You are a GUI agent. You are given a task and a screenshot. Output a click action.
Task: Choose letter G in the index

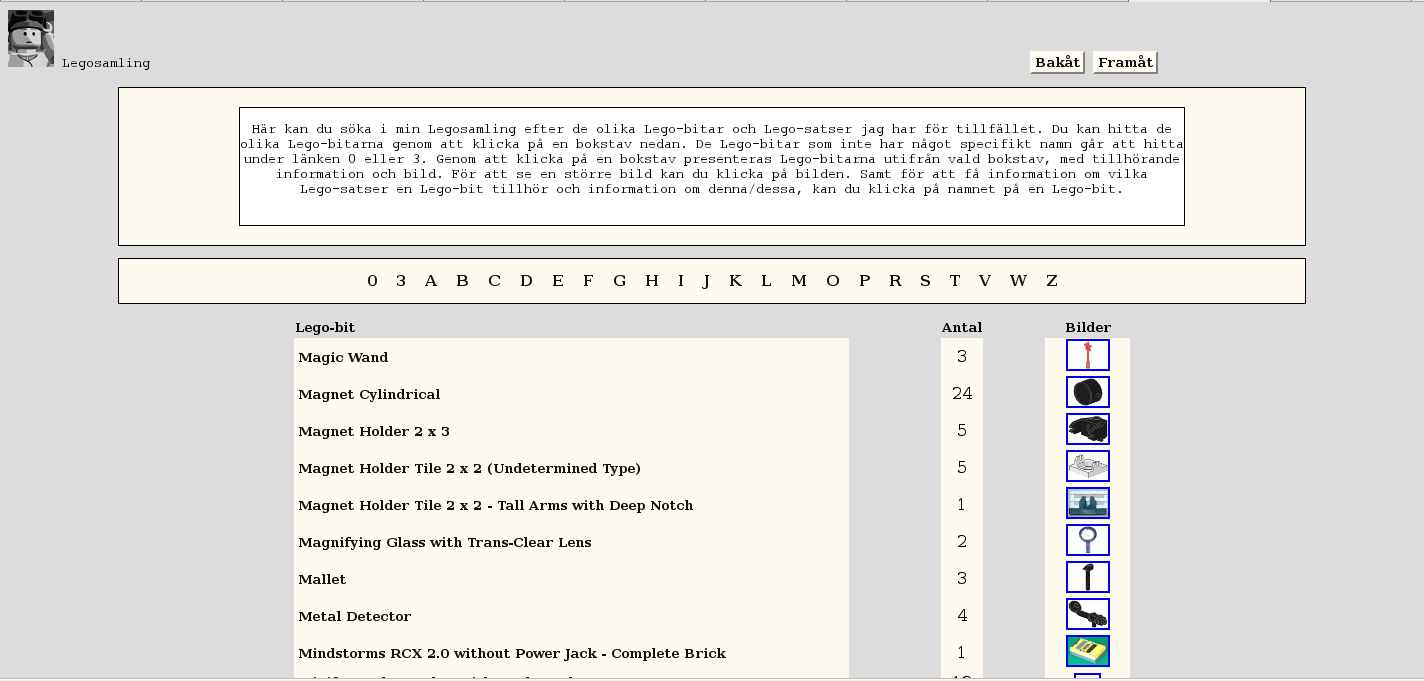click(620, 281)
